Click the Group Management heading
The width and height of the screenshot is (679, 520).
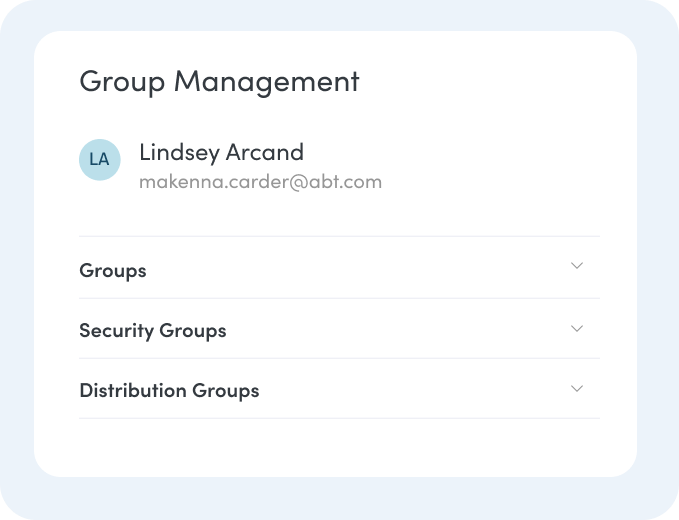pyautogui.click(x=219, y=81)
